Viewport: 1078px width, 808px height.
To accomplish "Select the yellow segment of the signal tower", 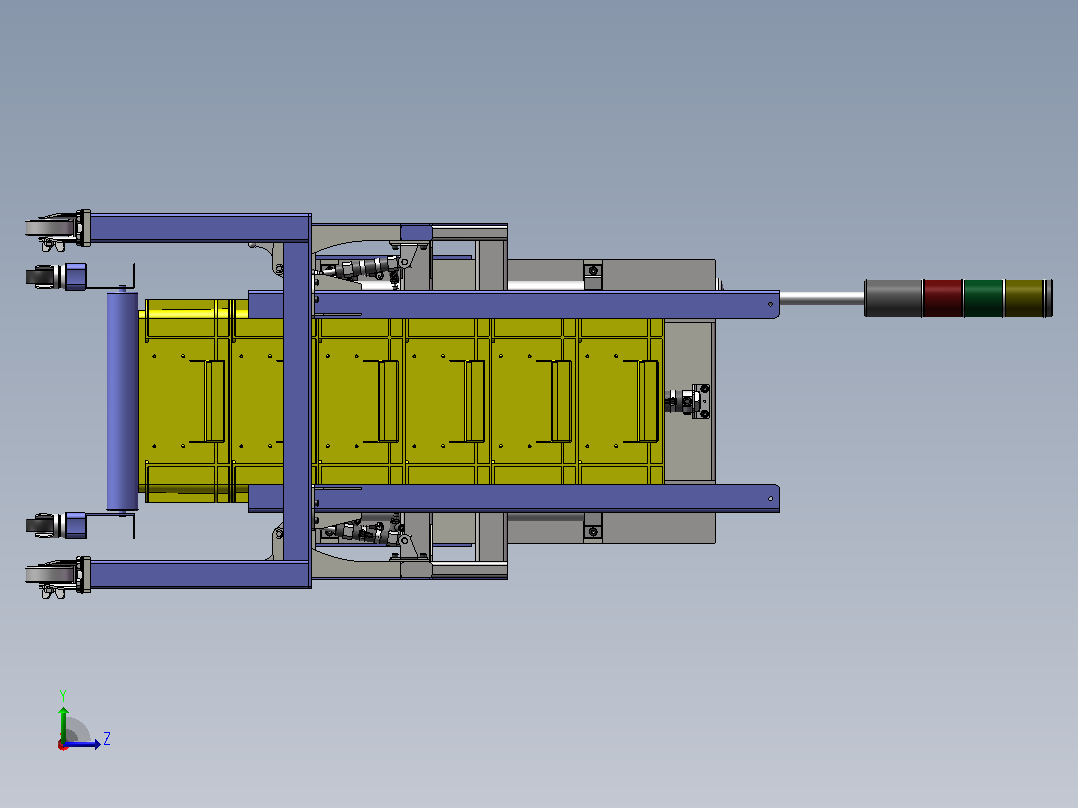I will 1024,298.
